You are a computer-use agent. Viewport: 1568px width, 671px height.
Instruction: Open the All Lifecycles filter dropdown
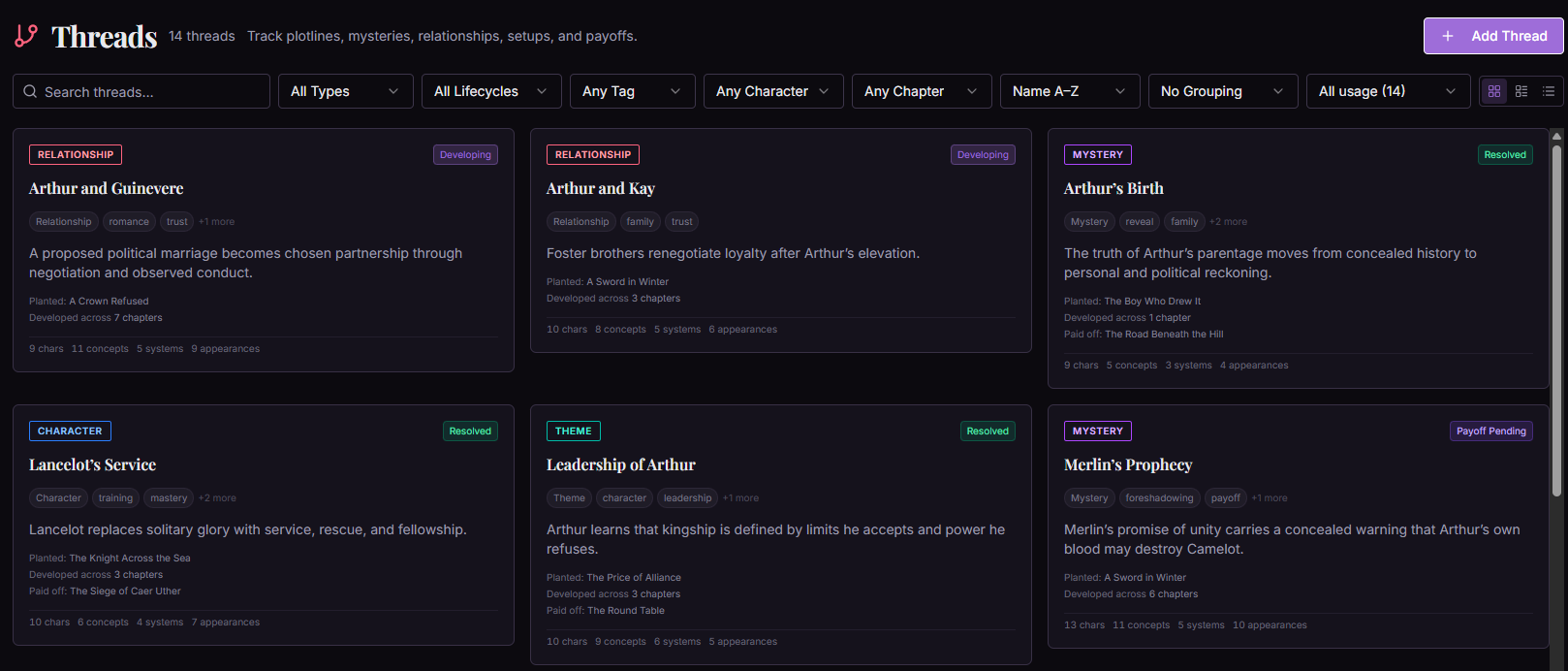click(x=491, y=91)
